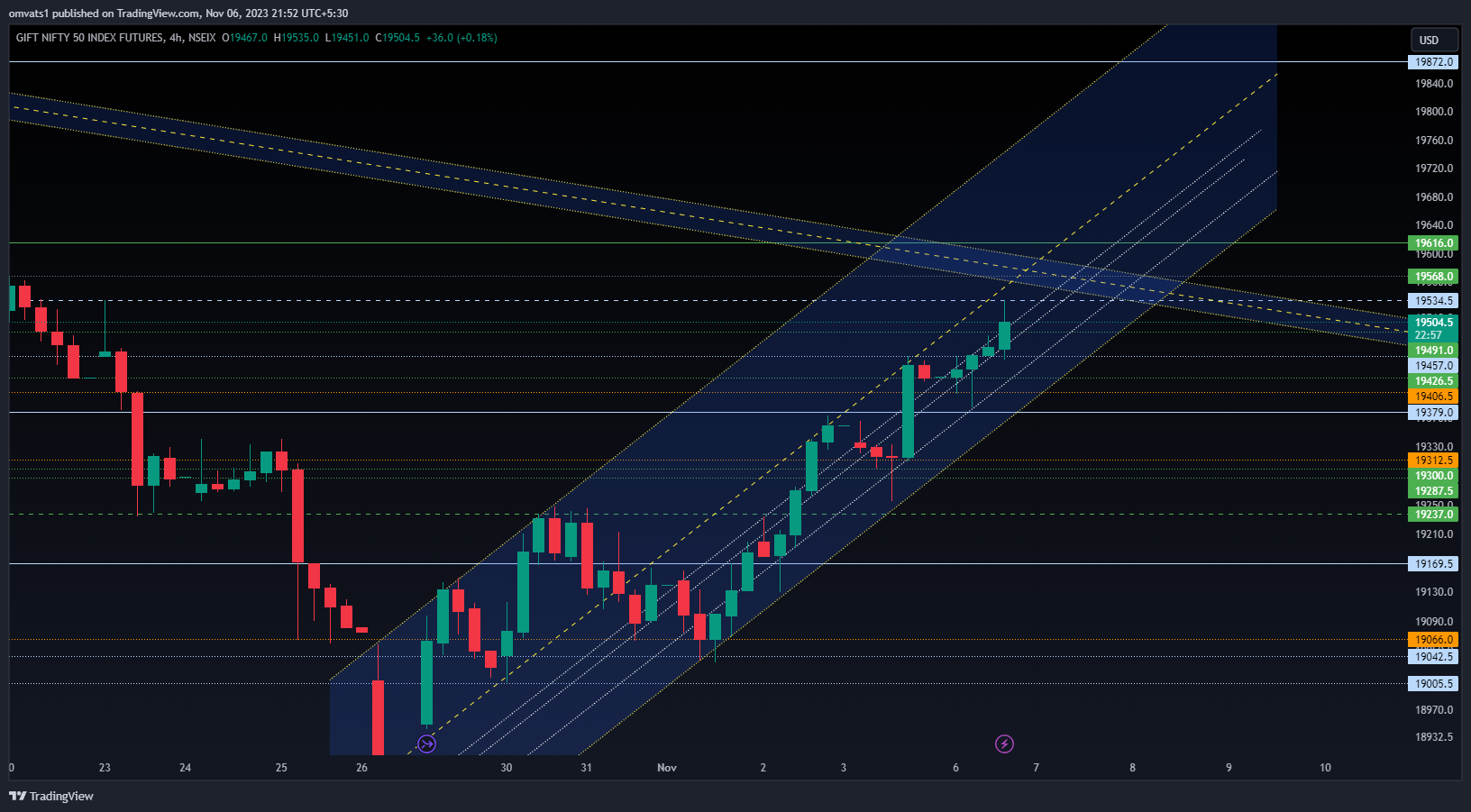Select the 19042.5 price label
Screen dimensions: 1471x812
1433,657
